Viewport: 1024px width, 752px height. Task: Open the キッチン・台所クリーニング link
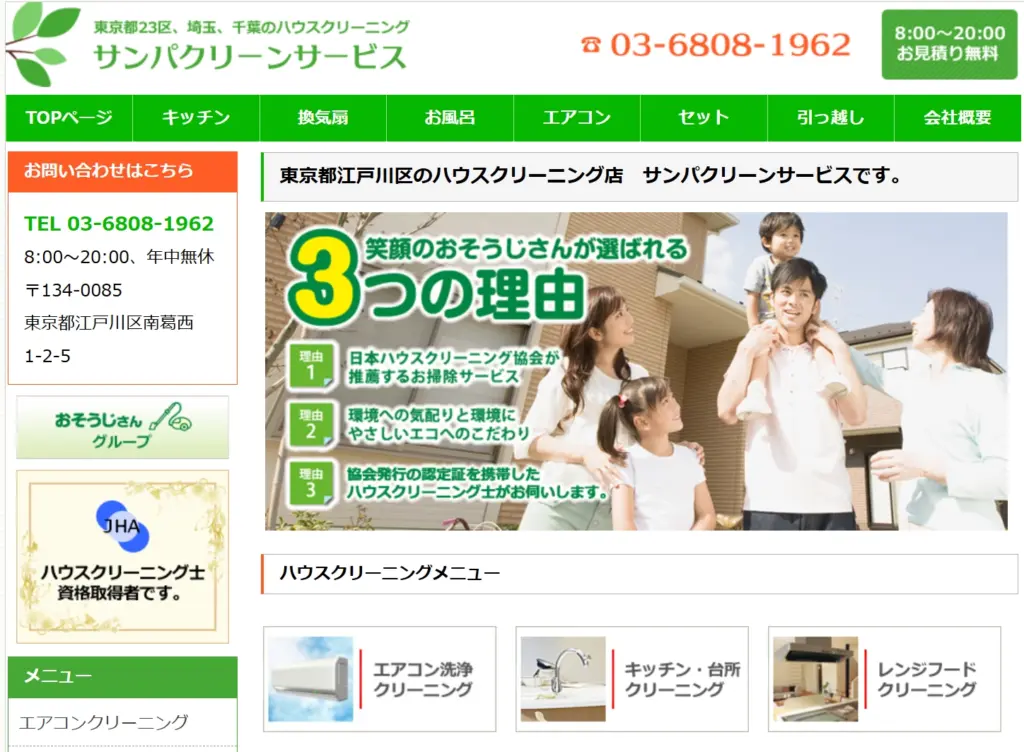[x=682, y=679]
